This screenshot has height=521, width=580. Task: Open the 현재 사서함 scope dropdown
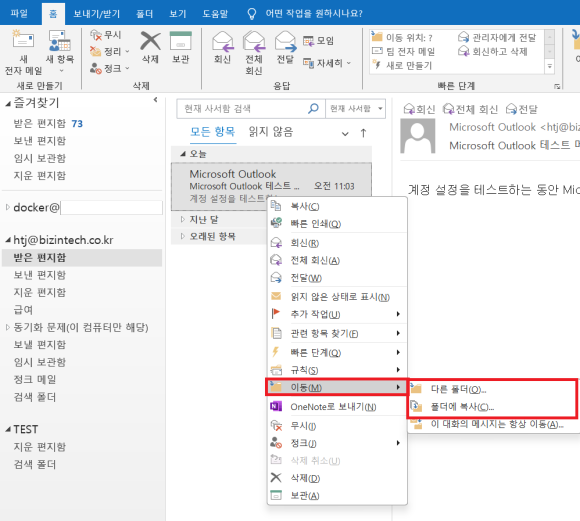355,108
